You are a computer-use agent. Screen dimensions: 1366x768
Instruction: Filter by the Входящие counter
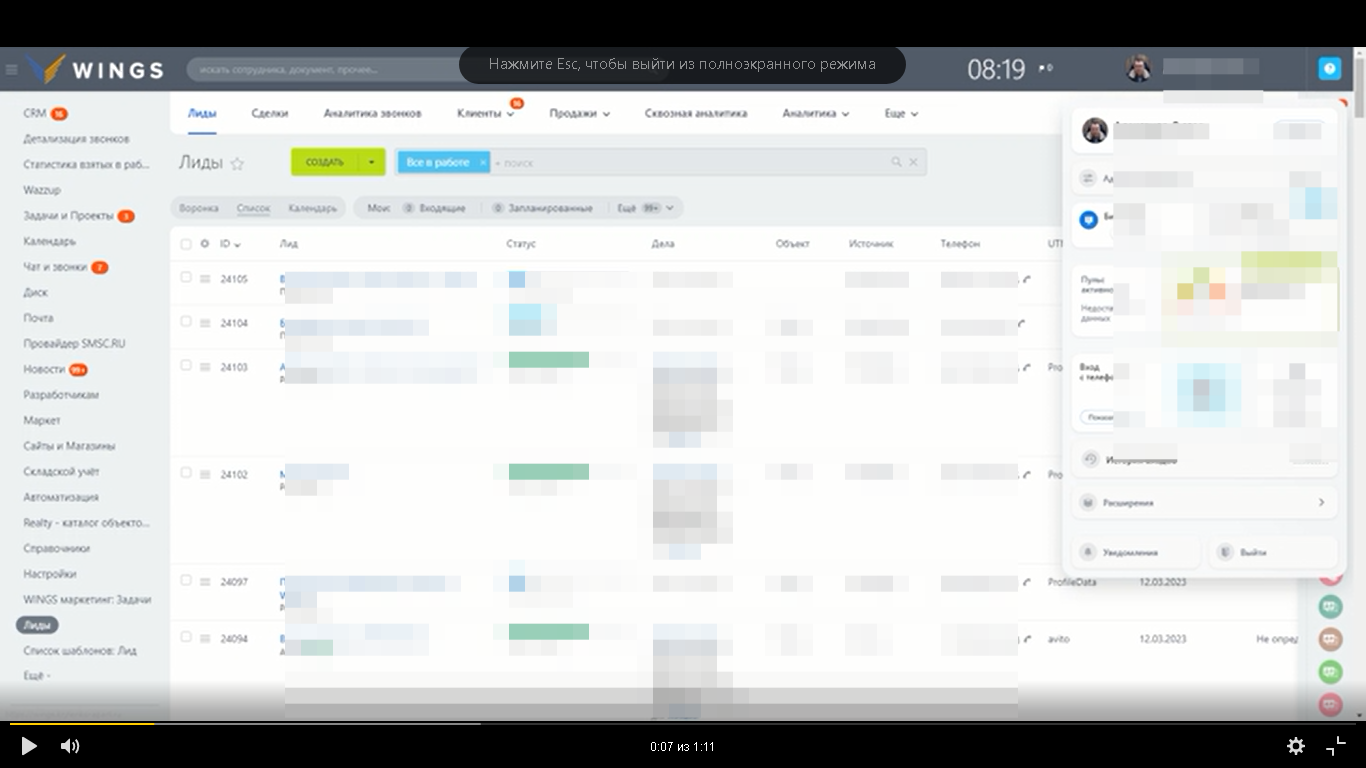pos(434,208)
